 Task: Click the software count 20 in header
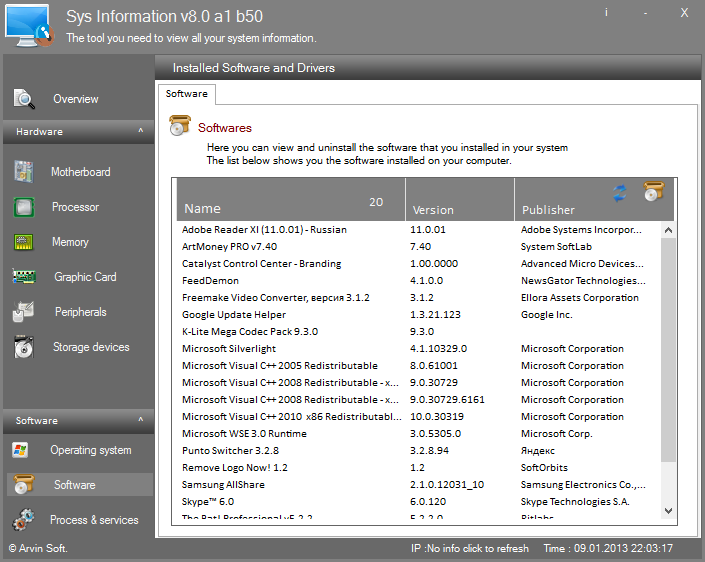click(x=376, y=202)
